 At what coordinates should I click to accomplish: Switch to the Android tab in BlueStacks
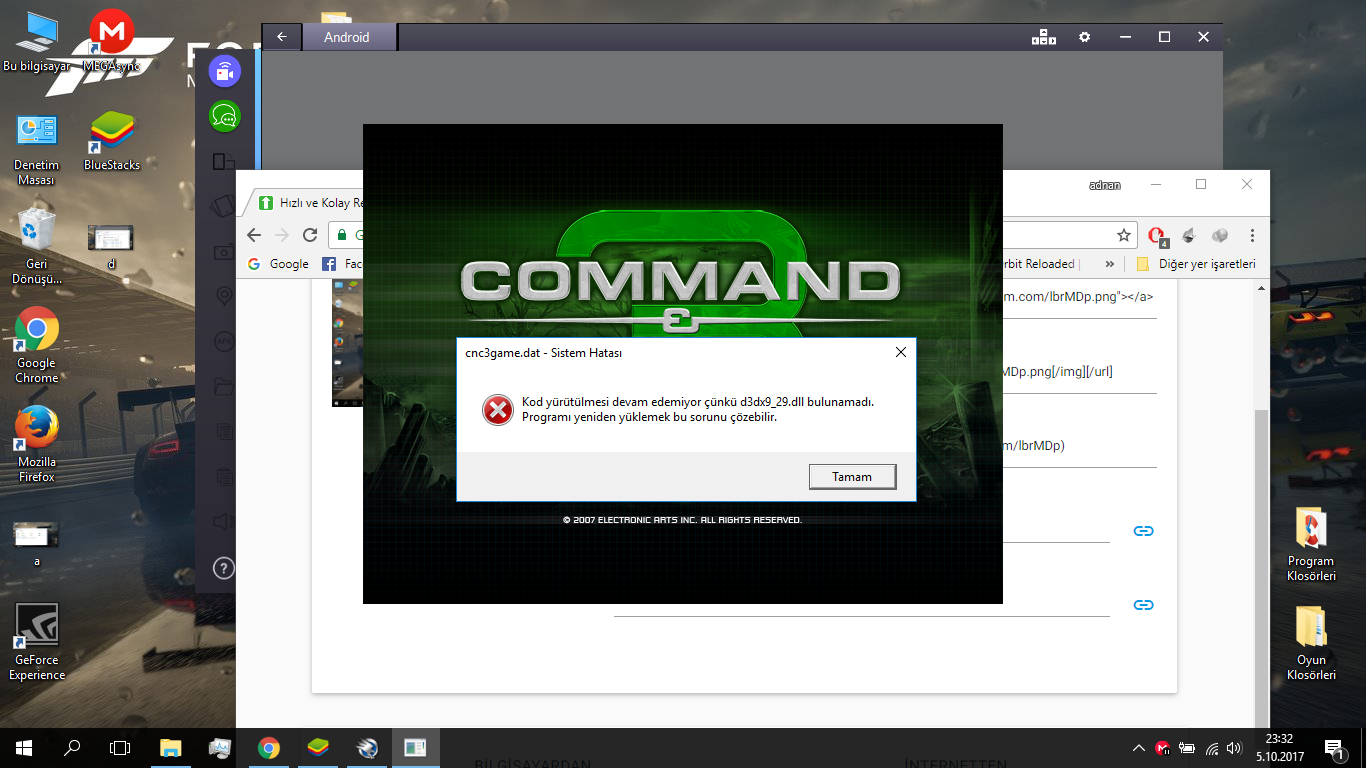pyautogui.click(x=347, y=37)
